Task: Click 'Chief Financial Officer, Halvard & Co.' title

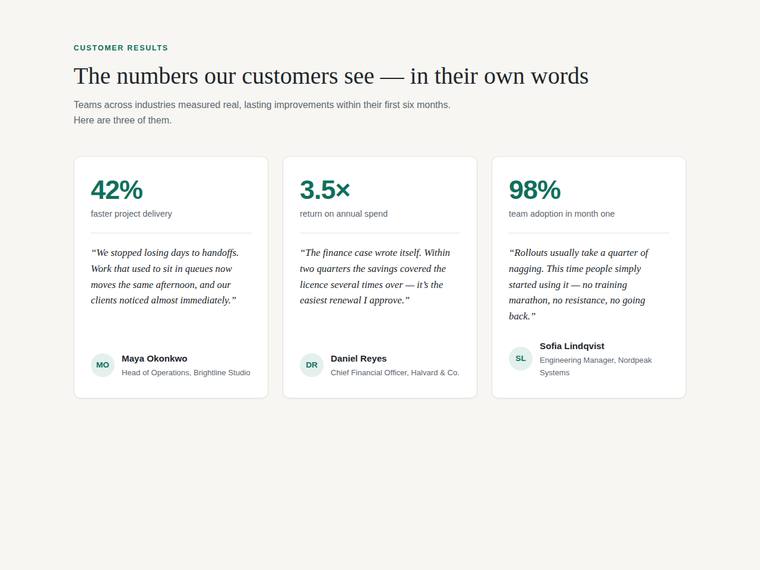Action: point(395,373)
